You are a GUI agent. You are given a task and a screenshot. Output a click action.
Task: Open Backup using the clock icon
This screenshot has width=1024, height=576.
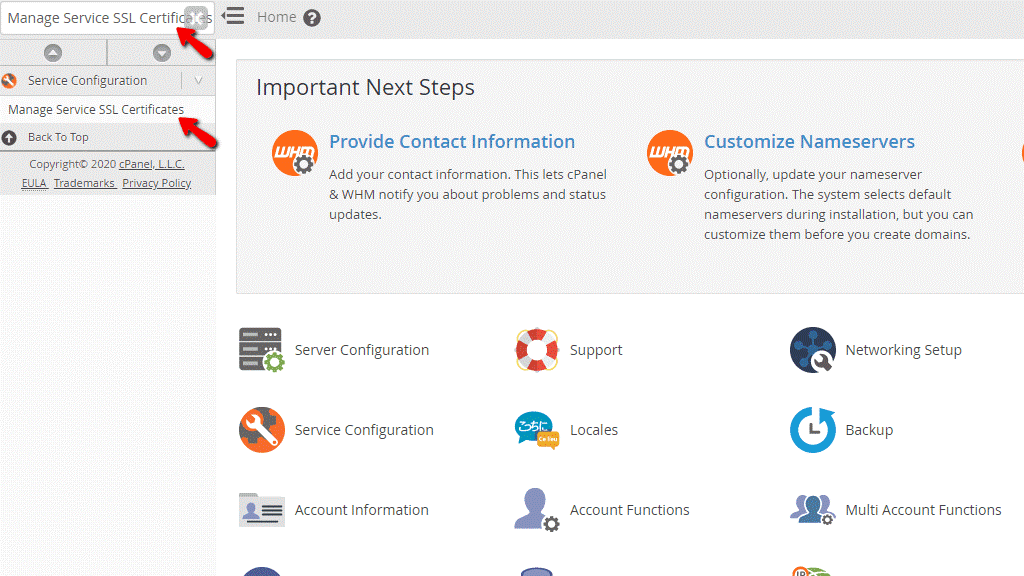812,430
